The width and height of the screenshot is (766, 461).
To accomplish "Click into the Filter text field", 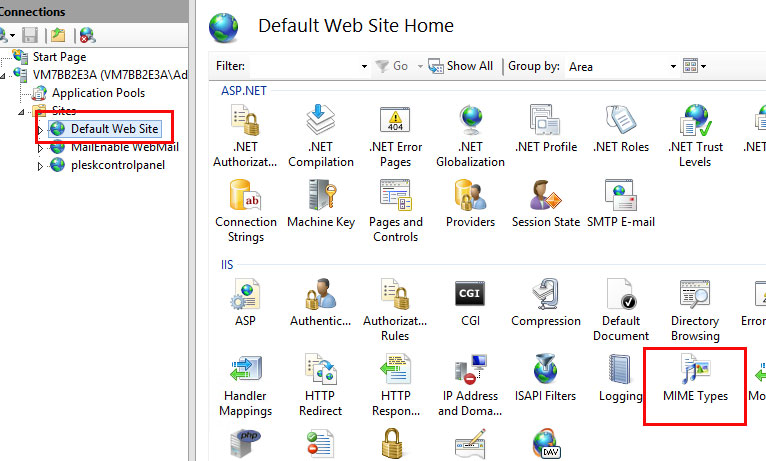I will click(x=304, y=66).
